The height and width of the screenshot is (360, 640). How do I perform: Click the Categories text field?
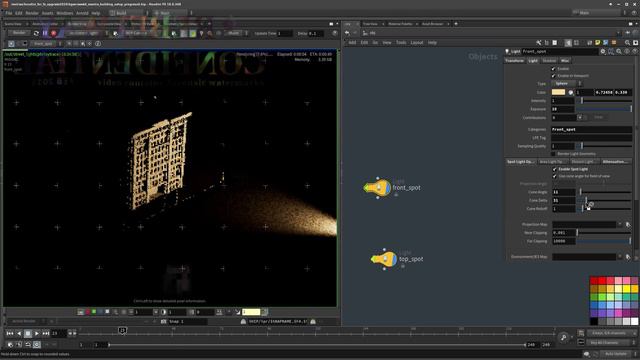tap(592, 129)
